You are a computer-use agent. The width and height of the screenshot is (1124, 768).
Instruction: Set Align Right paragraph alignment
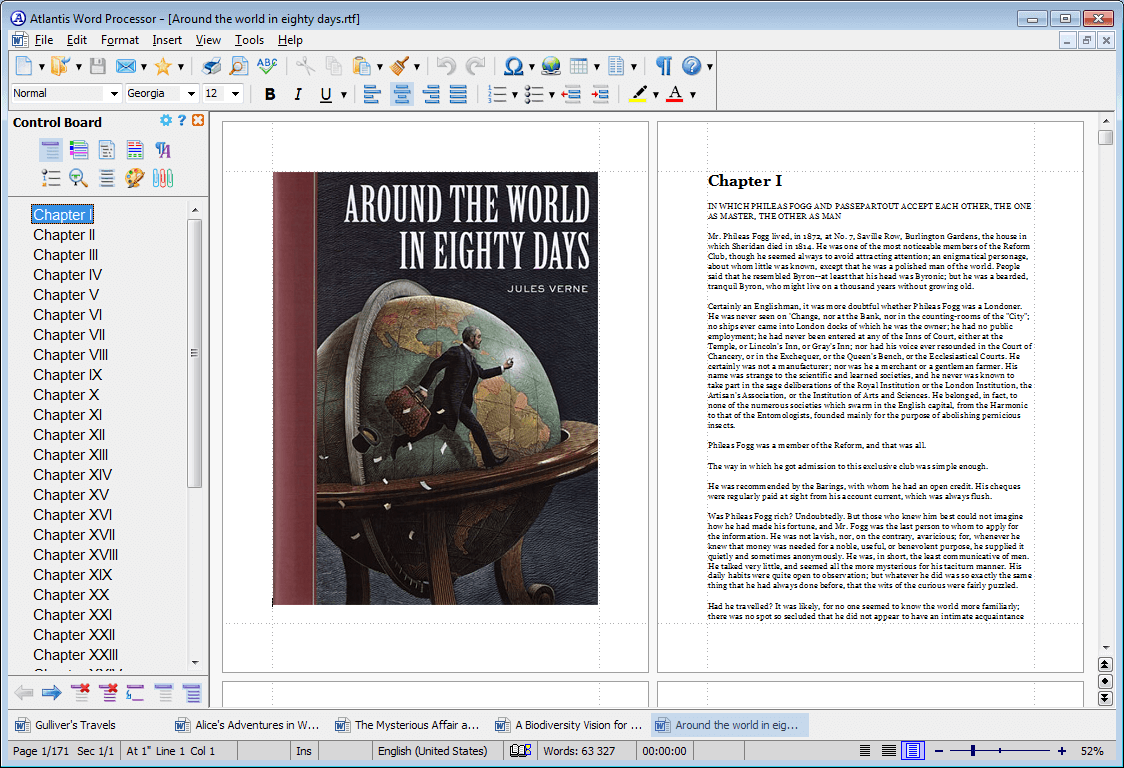point(431,94)
